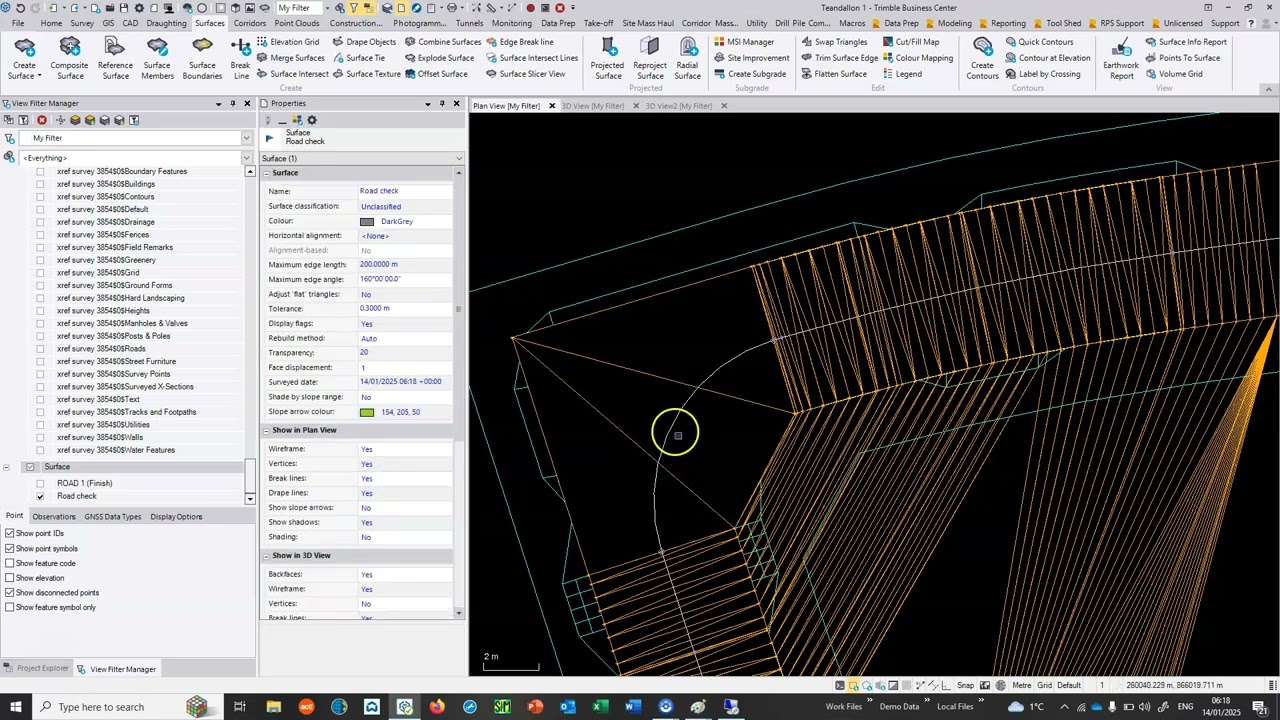This screenshot has height=720, width=1280.
Task: Click the Surface Info Report tool
Action: [1186, 42]
